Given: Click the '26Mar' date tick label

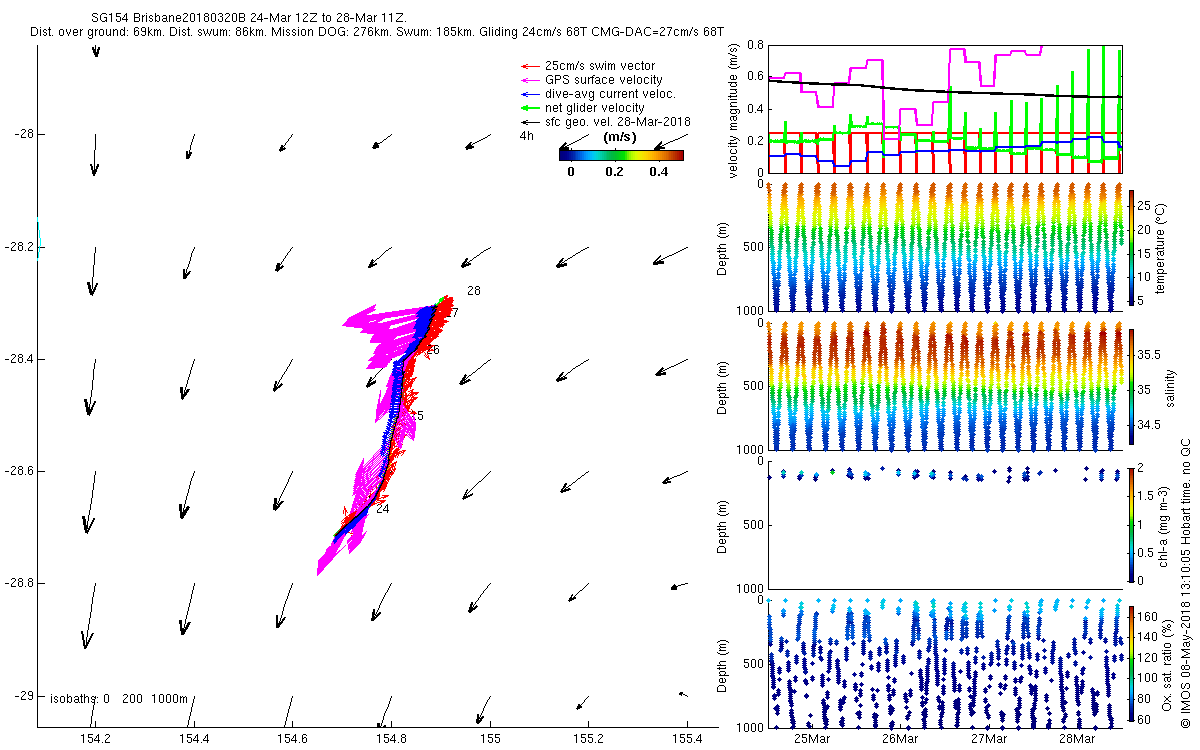Looking at the screenshot, I should coord(900,739).
